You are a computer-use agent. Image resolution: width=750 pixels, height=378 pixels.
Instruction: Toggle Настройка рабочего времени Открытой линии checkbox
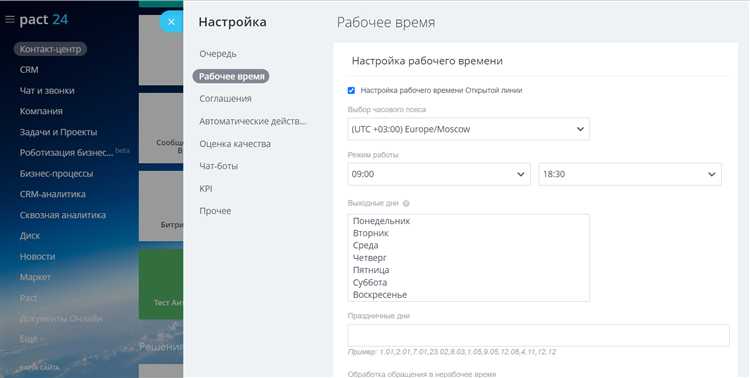tap(352, 90)
